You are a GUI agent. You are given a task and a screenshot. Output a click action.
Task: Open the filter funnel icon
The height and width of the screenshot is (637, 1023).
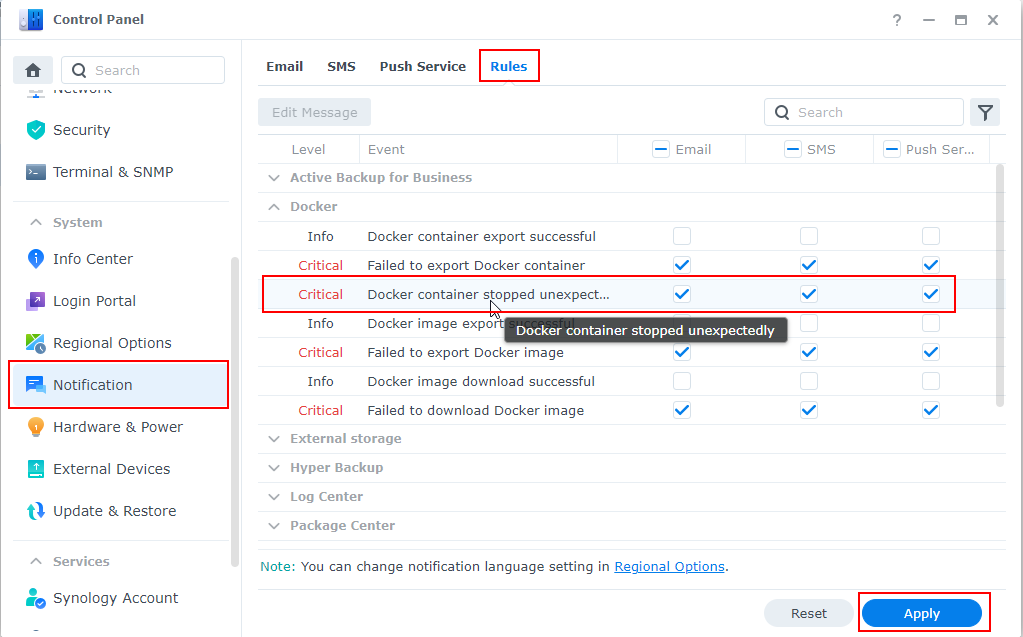click(x=985, y=112)
